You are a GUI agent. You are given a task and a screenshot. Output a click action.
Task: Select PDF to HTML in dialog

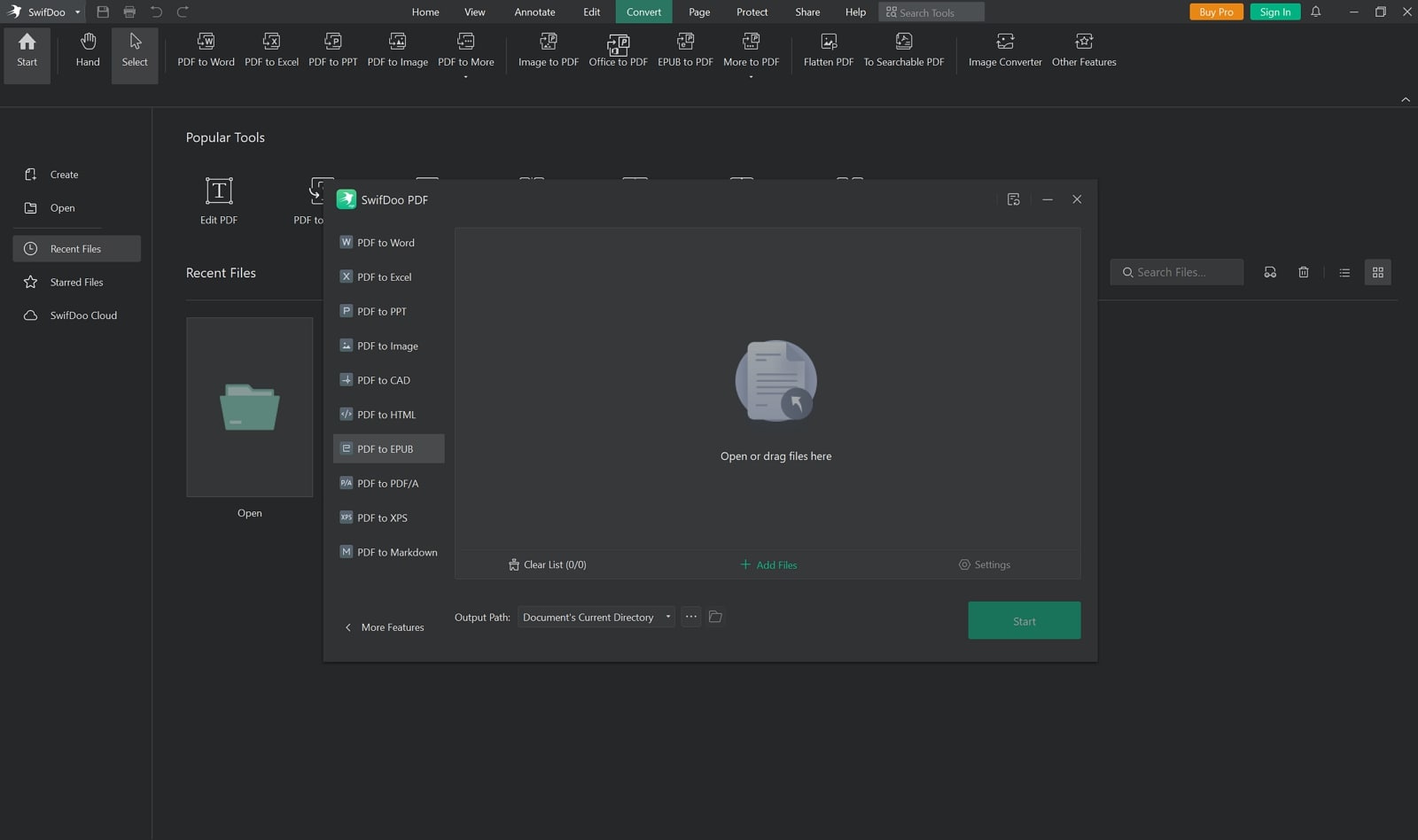coord(388,415)
